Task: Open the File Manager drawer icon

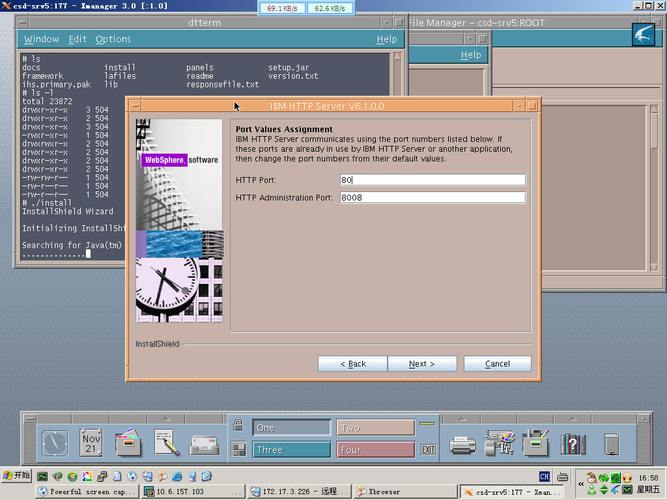Action: [x=129, y=441]
